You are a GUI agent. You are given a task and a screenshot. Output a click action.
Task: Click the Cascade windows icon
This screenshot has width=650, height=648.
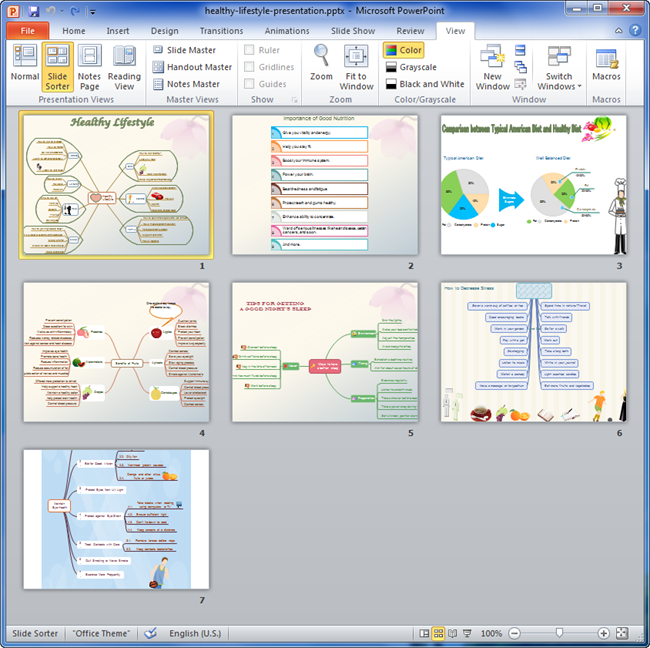520,67
